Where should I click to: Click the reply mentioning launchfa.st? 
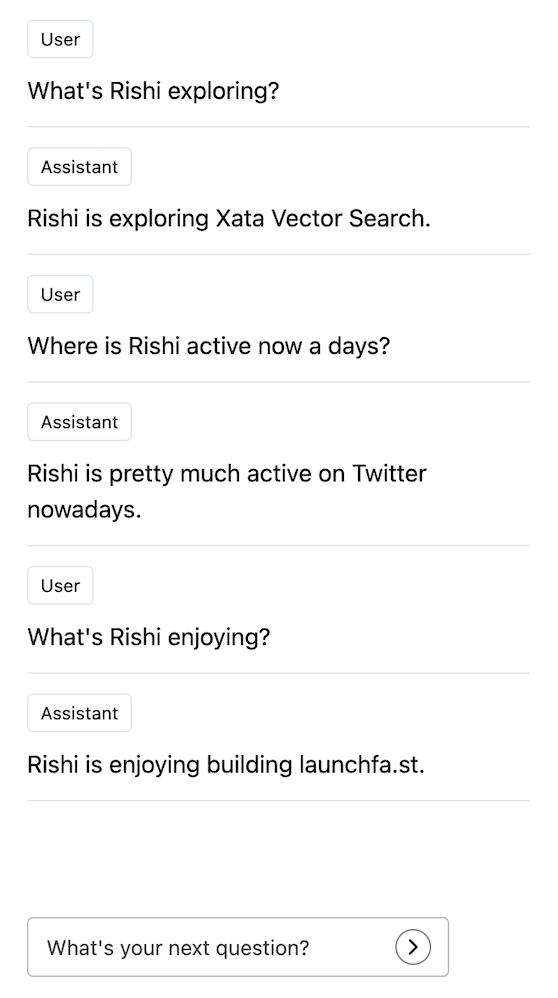[x=226, y=764]
